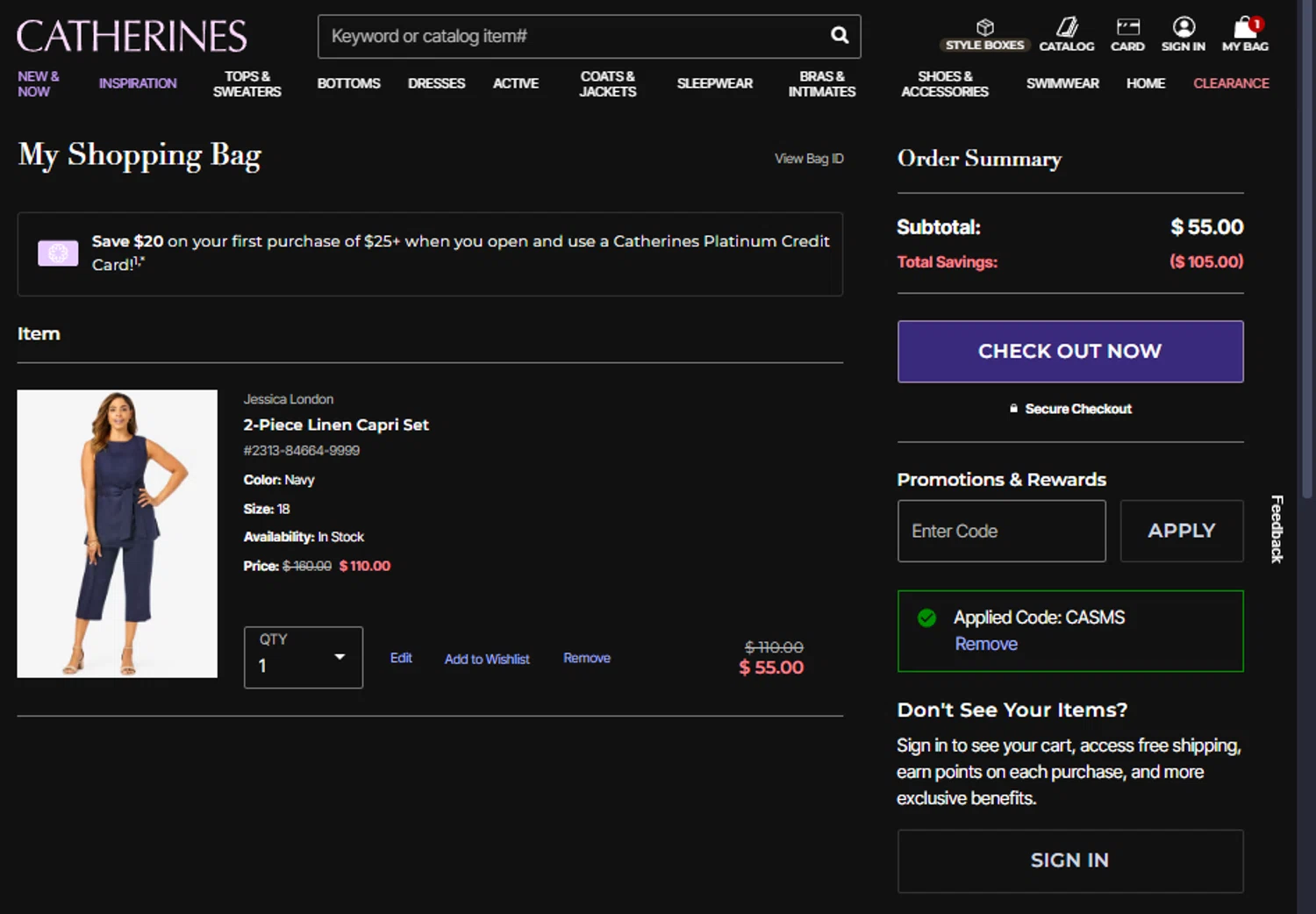Image resolution: width=1316 pixels, height=914 pixels.
Task: Click the Applied Code: CASMS text
Action: coord(1040,618)
